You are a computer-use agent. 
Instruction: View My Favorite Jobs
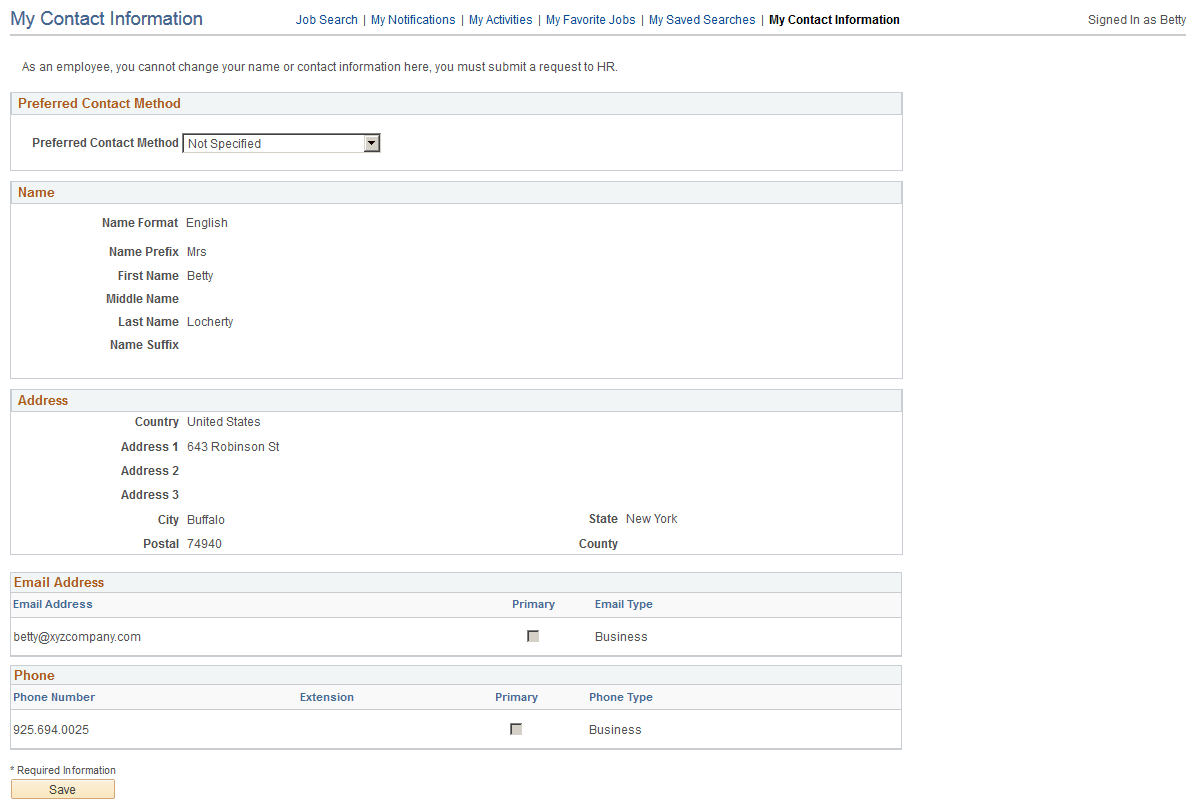tap(591, 20)
